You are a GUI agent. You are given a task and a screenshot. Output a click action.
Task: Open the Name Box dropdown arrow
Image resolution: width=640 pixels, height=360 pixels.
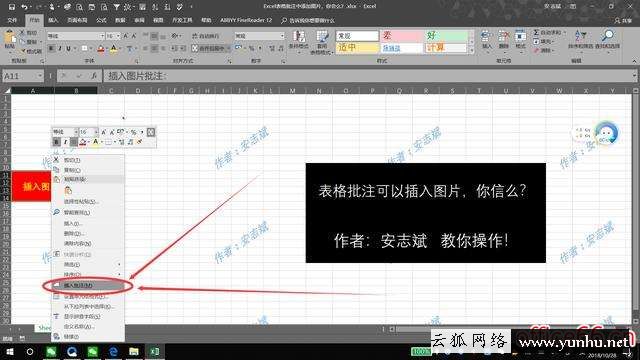coord(40,76)
